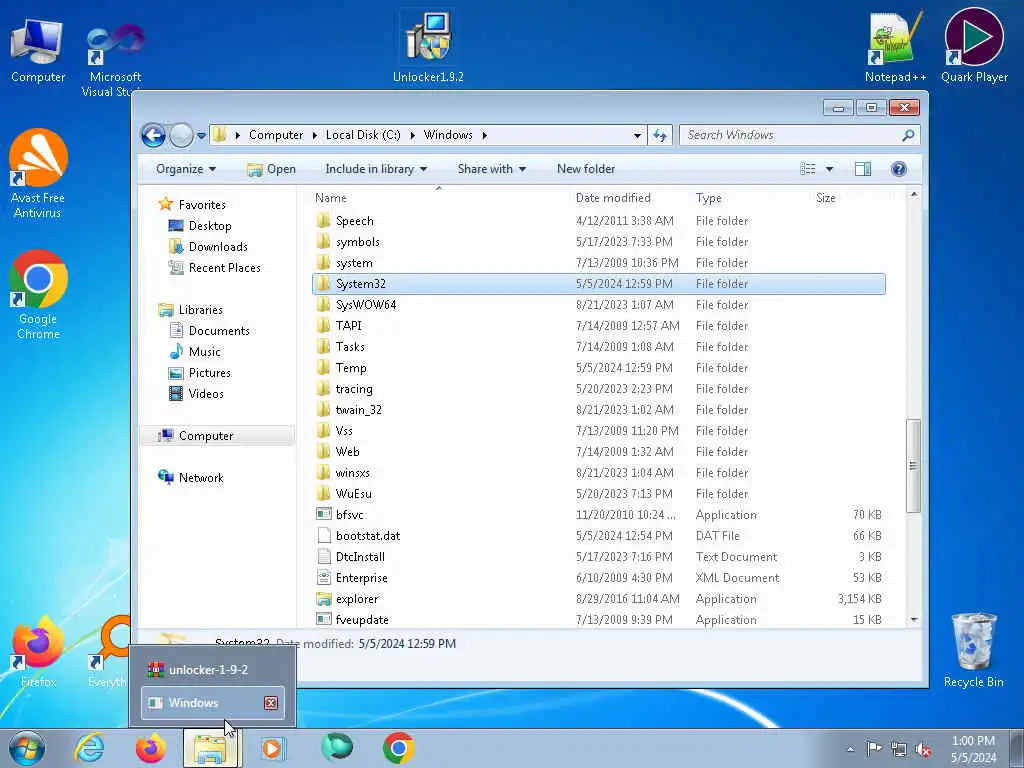
Task: Sort by the Size column header
Action: pos(825,198)
